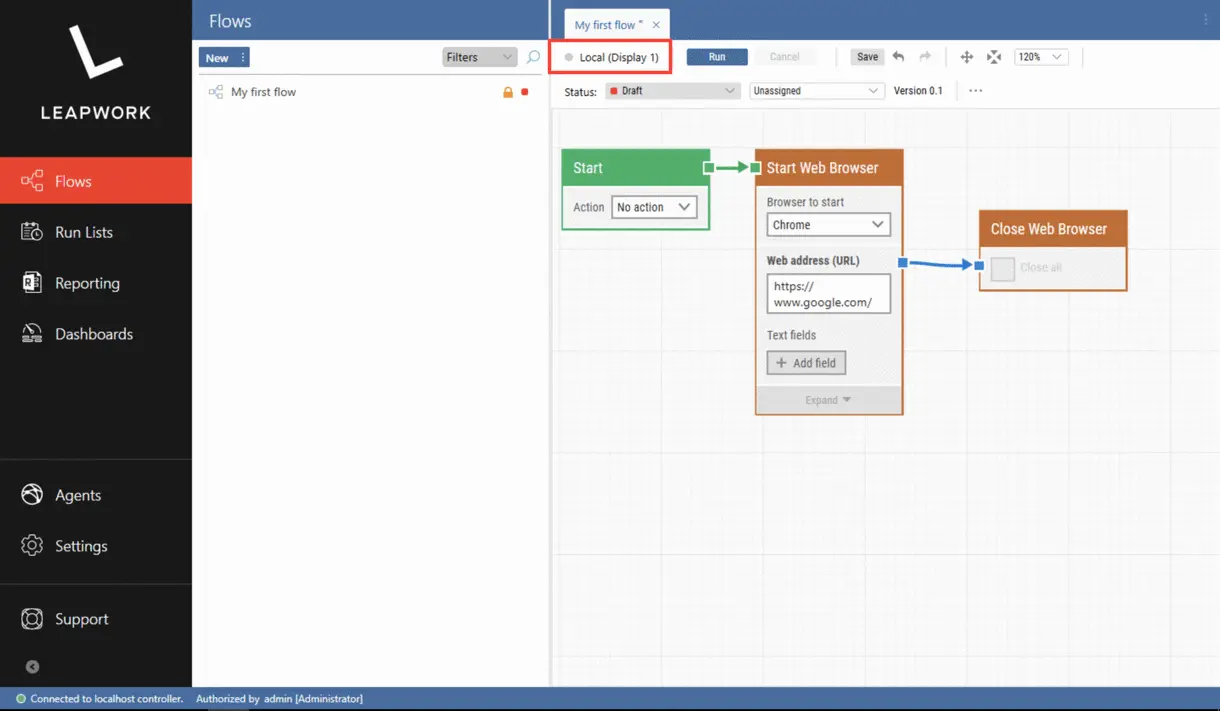
Task: Click the collapse sidebar arrow icon
Action: (x=32, y=667)
